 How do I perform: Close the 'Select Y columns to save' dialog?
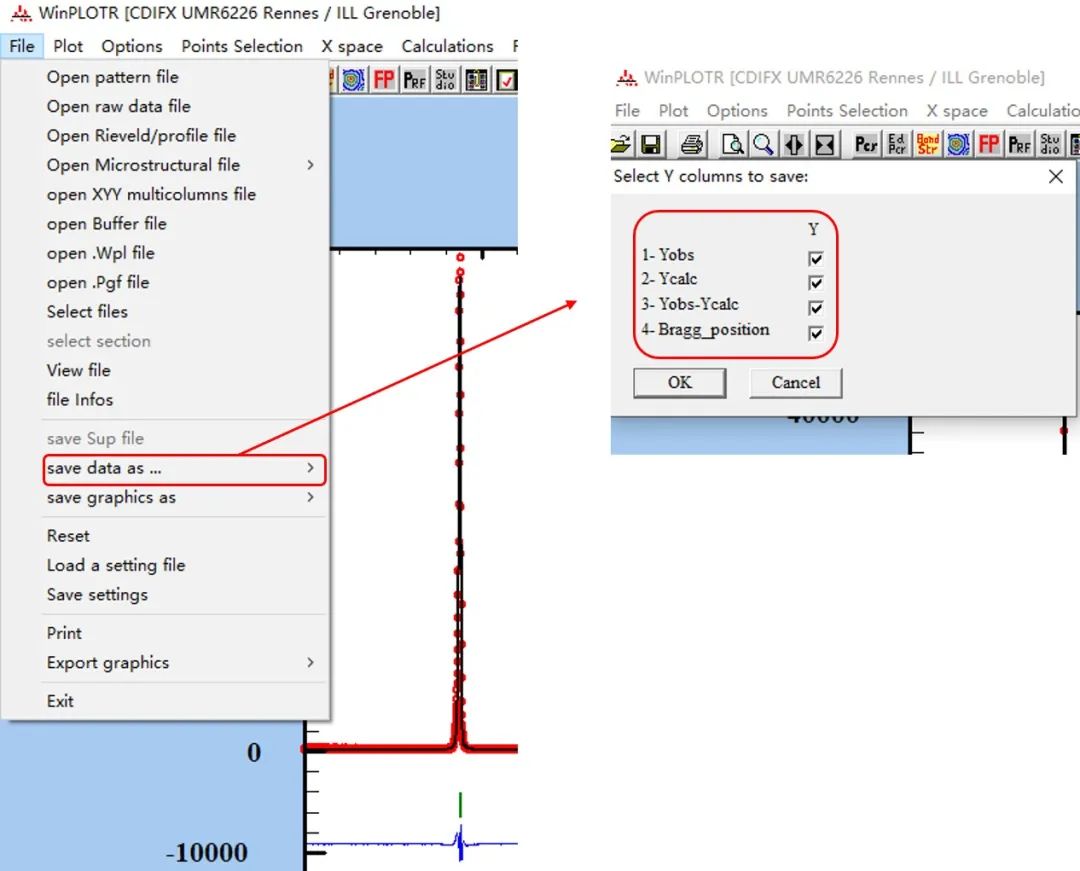[1055, 177]
